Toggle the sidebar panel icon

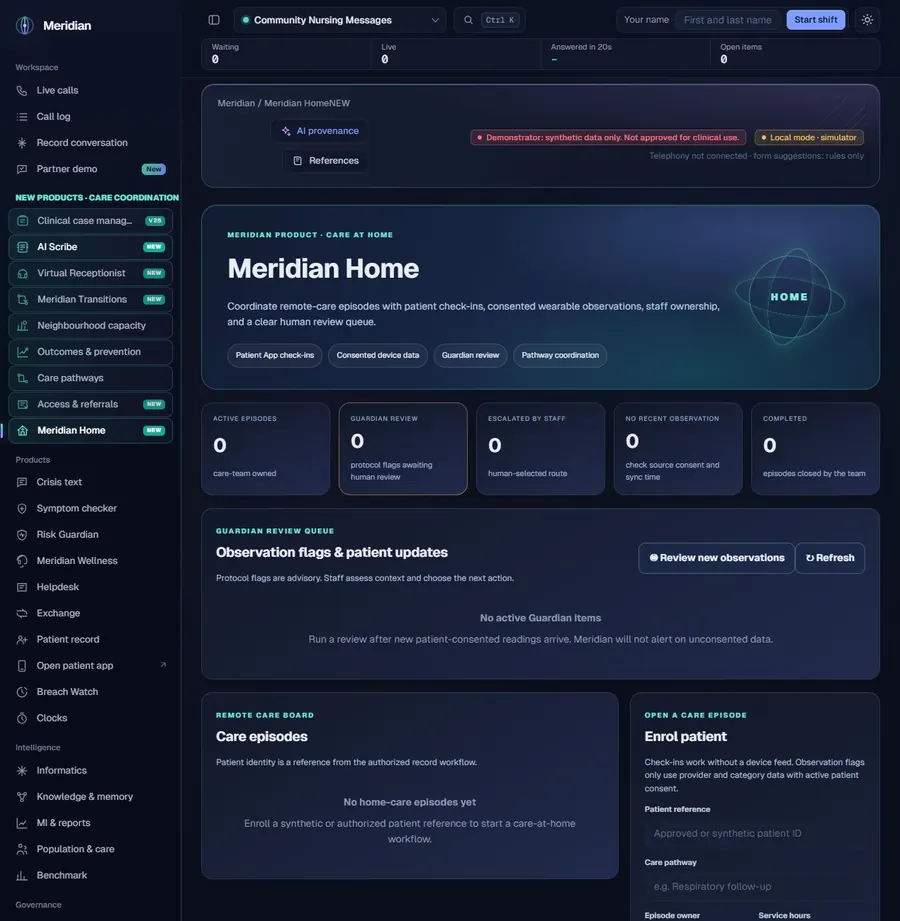pyautogui.click(x=214, y=20)
